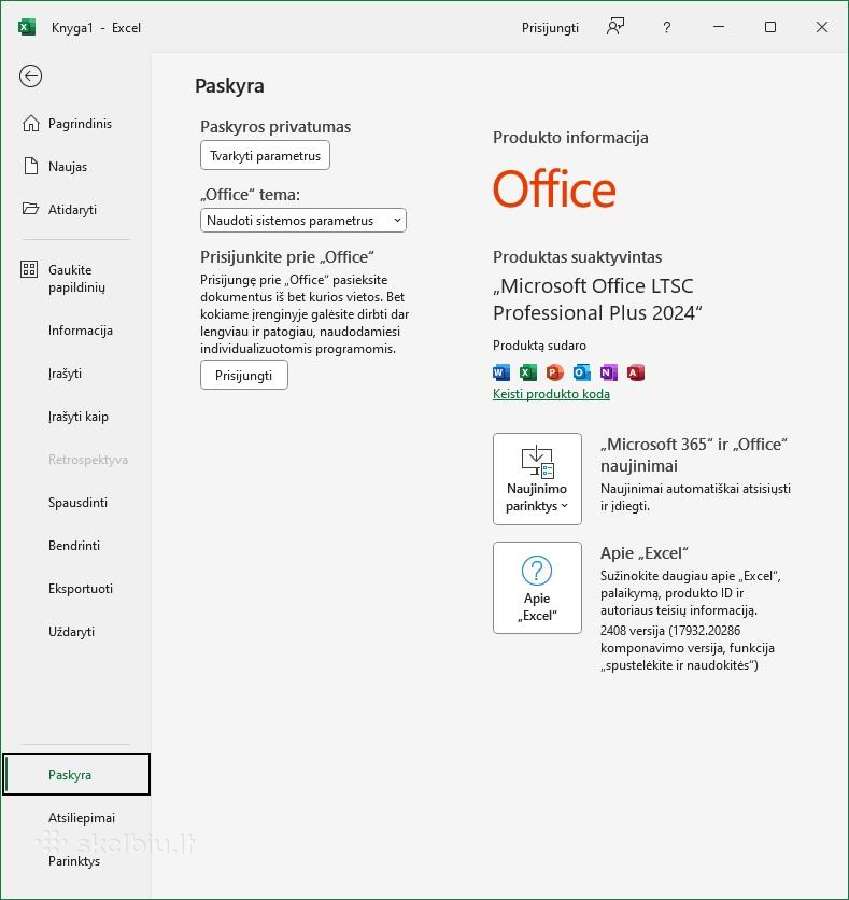The width and height of the screenshot is (849, 900).
Task: Click Paskyros privatumas heading
Action: click(276, 127)
